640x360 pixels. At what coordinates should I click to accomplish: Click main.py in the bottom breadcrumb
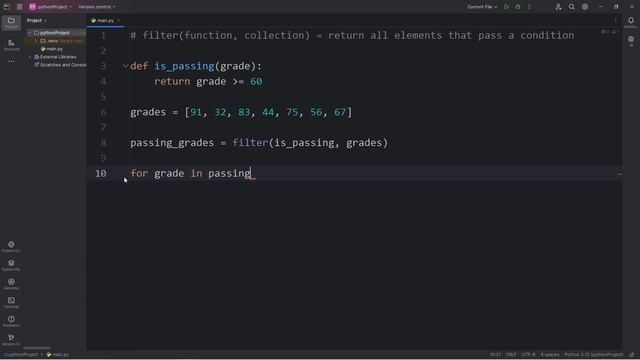click(x=58, y=355)
